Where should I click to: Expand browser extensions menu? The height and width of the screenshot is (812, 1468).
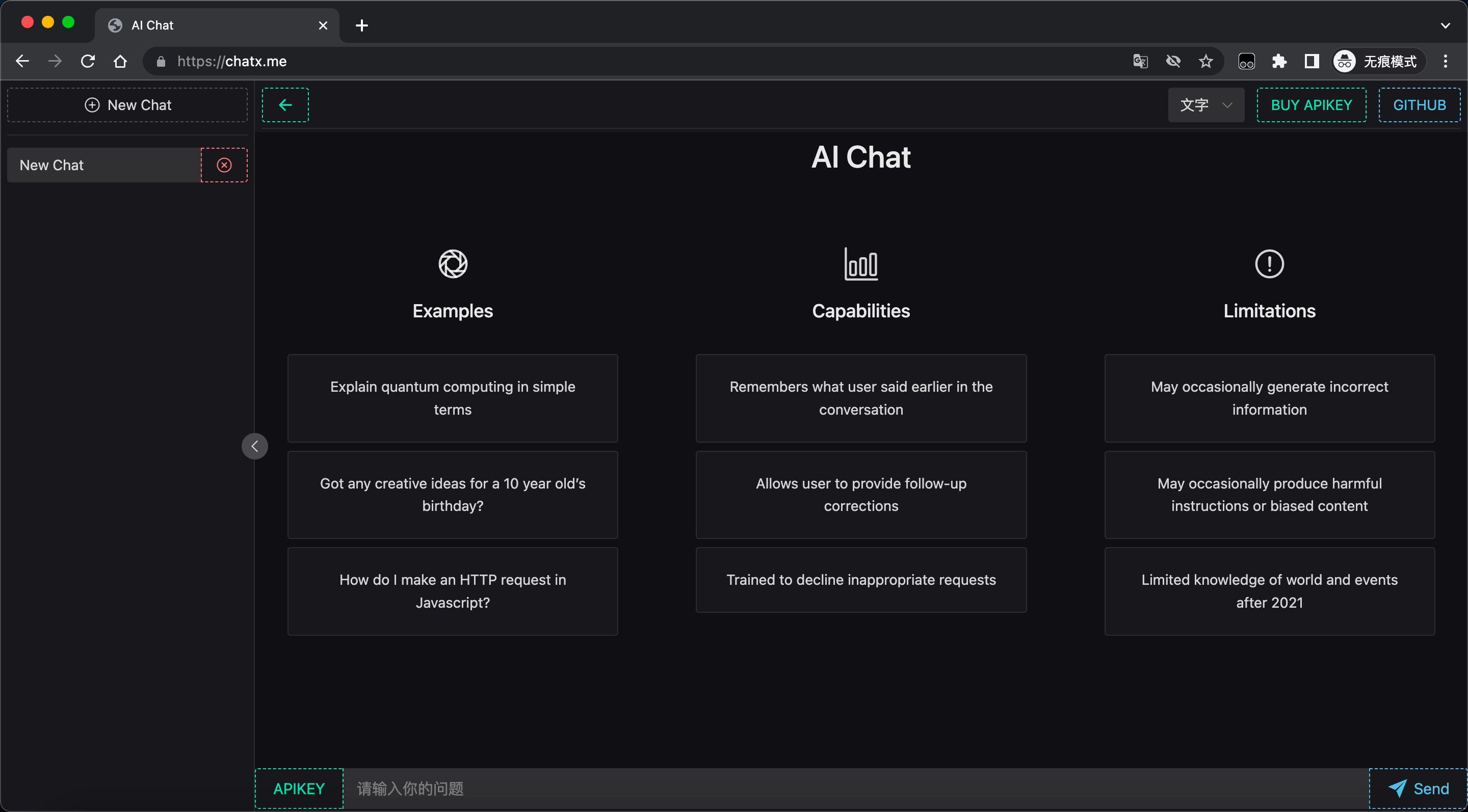pyautogui.click(x=1279, y=61)
